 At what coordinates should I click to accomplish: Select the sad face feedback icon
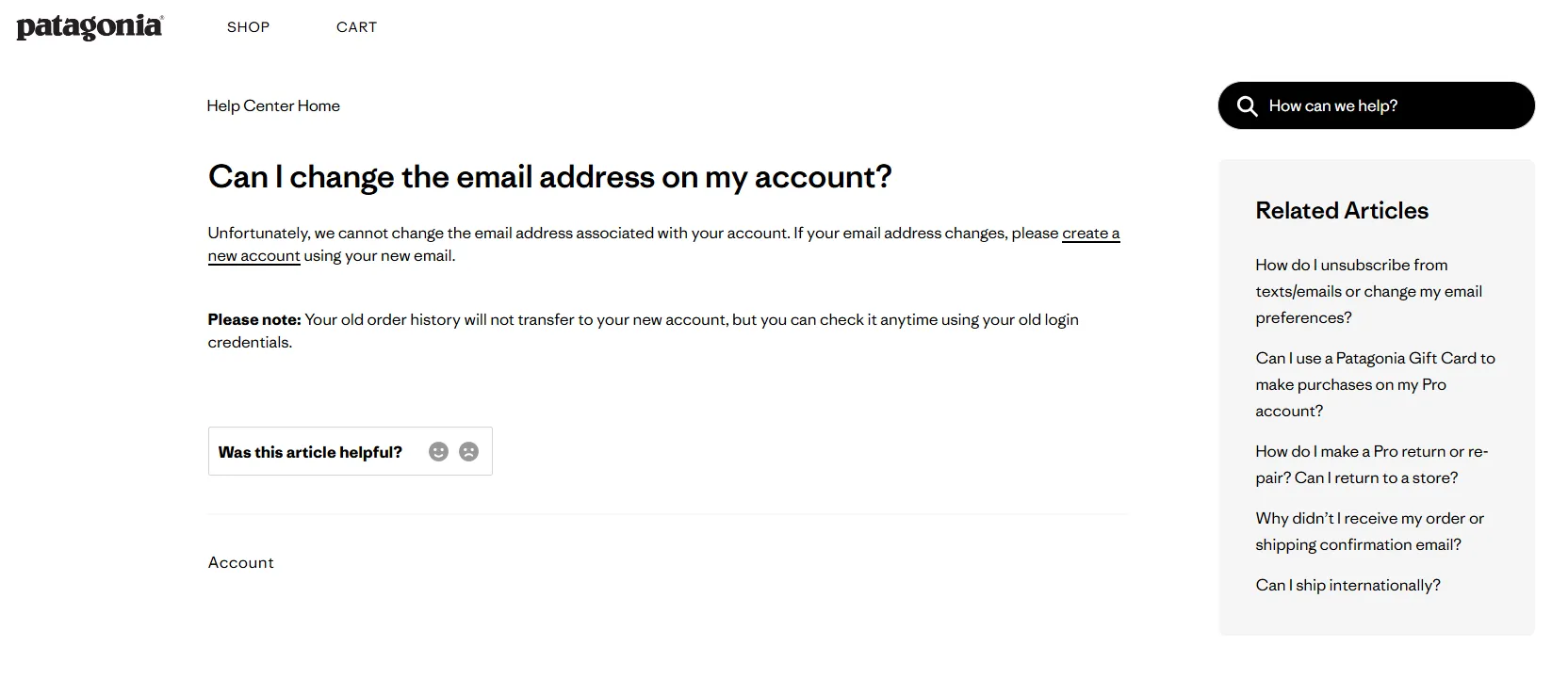(x=469, y=451)
